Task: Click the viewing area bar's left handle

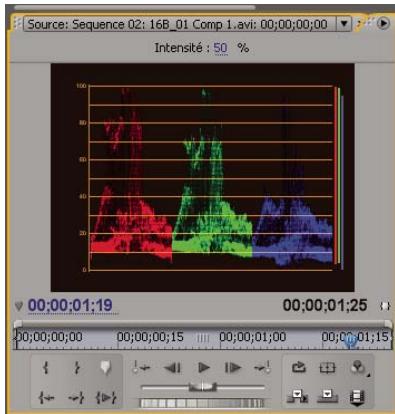Action: point(18,324)
